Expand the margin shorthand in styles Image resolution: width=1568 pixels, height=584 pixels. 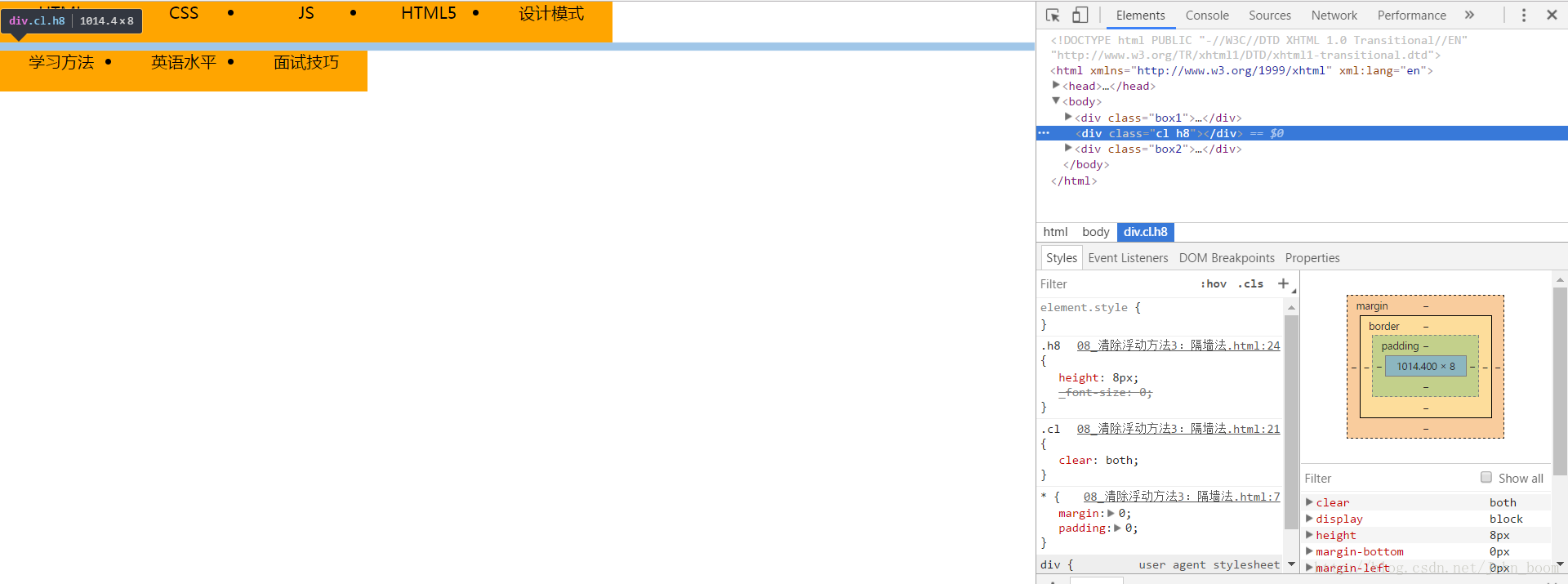click(1111, 513)
